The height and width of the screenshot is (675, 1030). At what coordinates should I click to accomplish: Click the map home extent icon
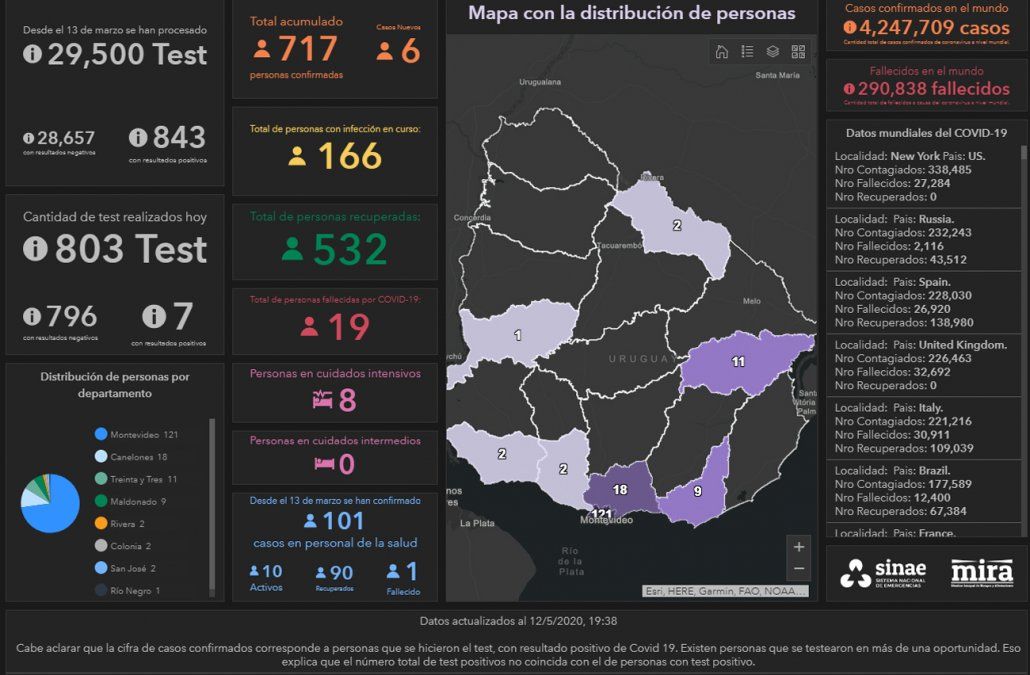tap(721, 52)
